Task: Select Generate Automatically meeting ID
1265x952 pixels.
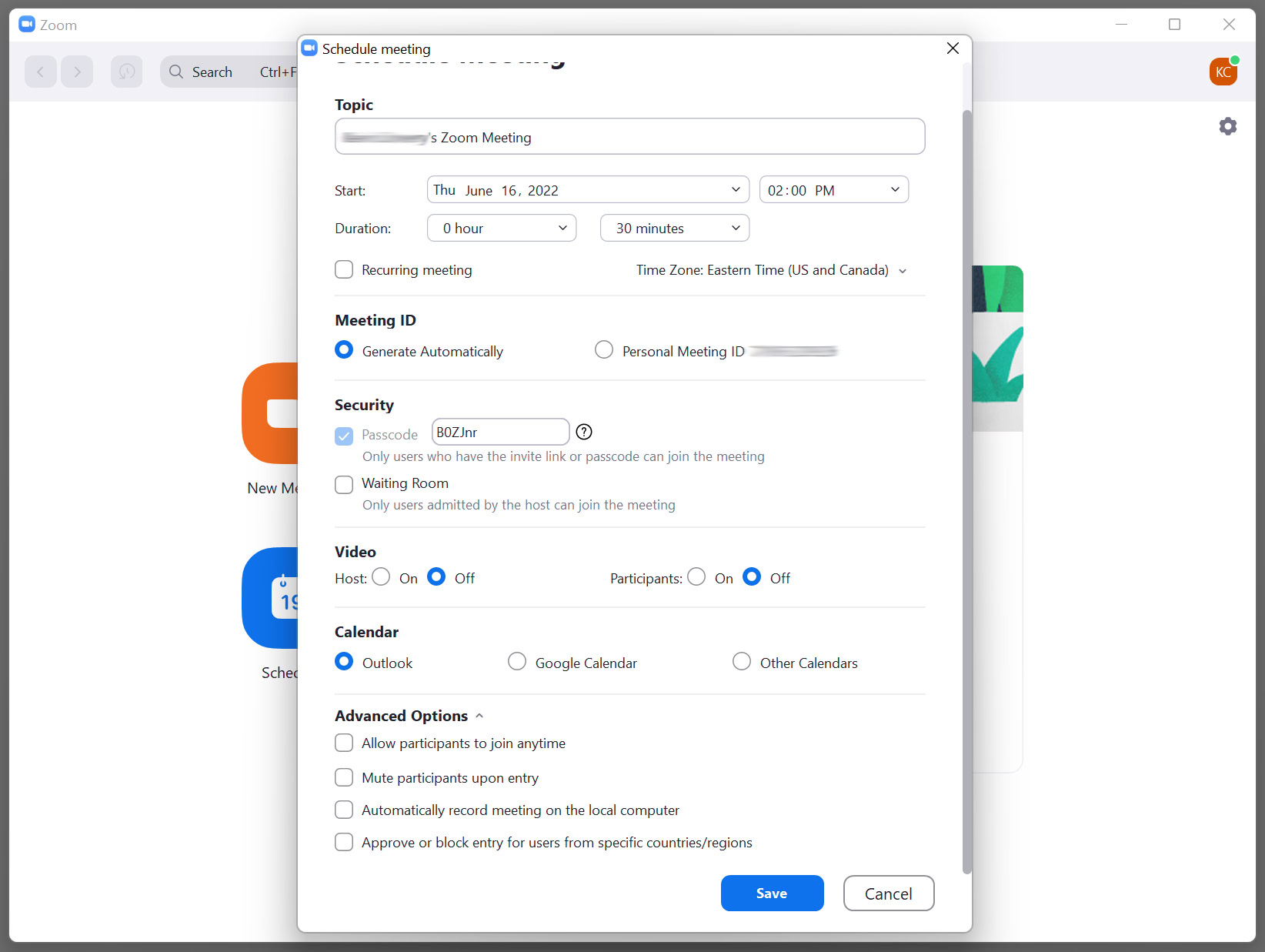Action: 344,350
